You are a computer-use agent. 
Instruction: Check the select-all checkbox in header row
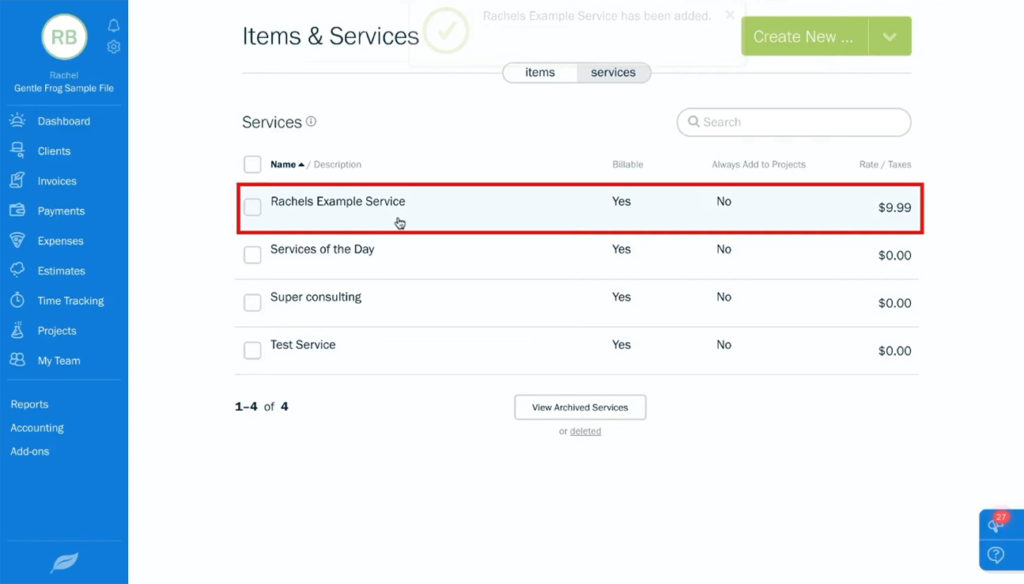pyautogui.click(x=252, y=164)
